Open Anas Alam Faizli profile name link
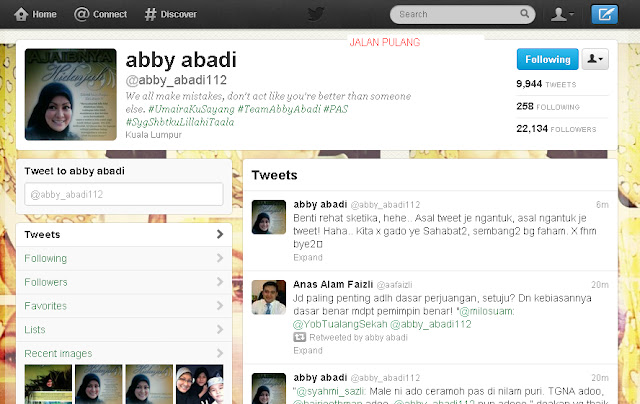 (x=333, y=284)
